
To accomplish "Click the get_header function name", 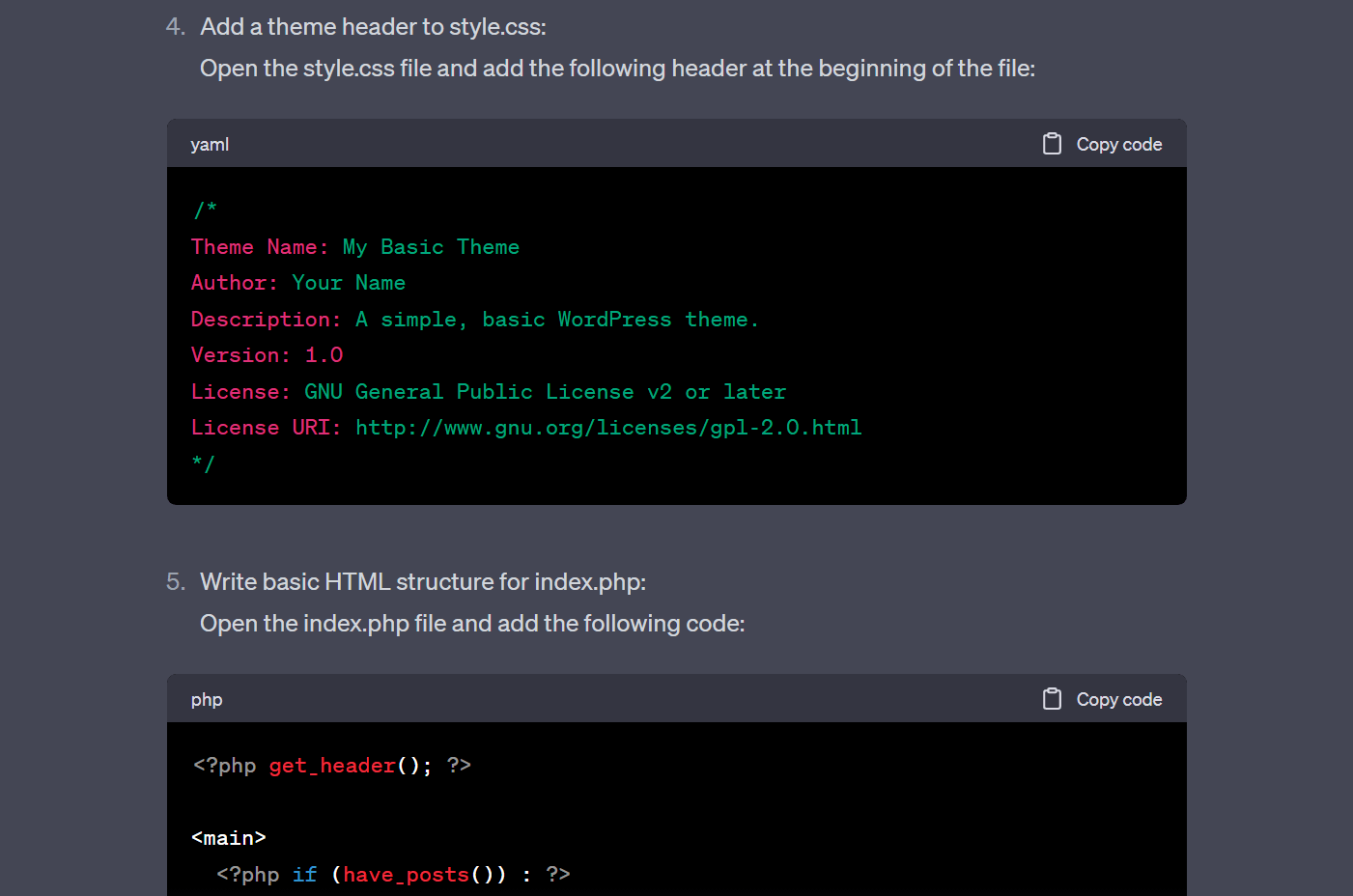I will coord(332,765).
